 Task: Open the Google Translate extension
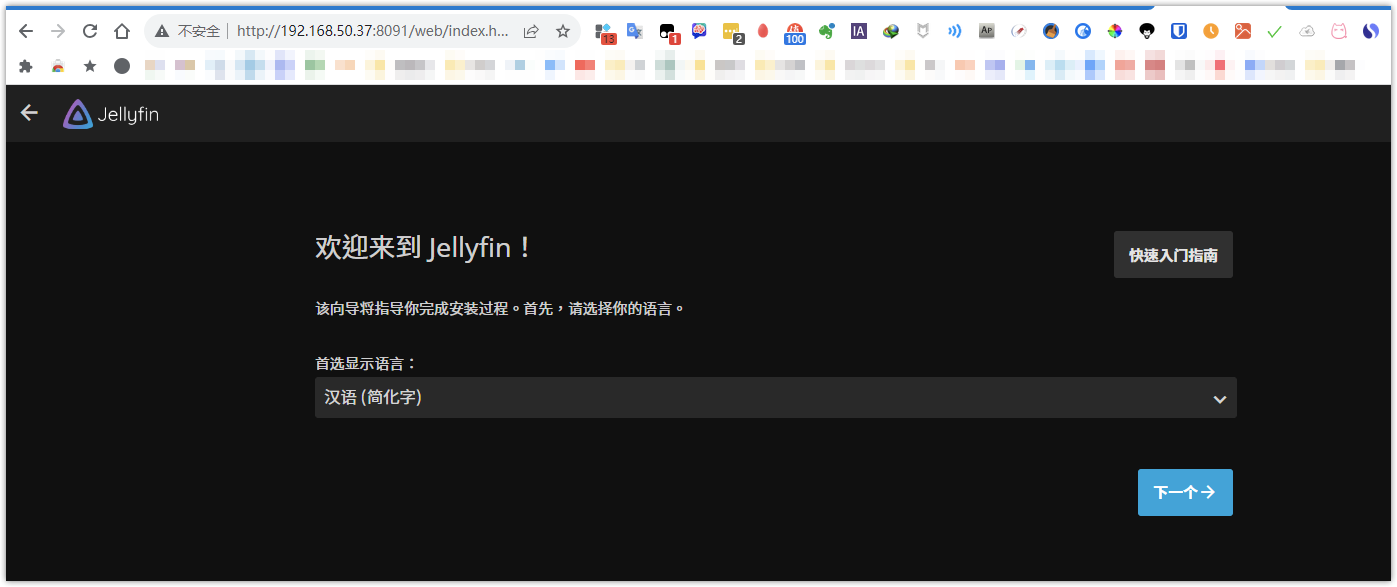coord(635,31)
